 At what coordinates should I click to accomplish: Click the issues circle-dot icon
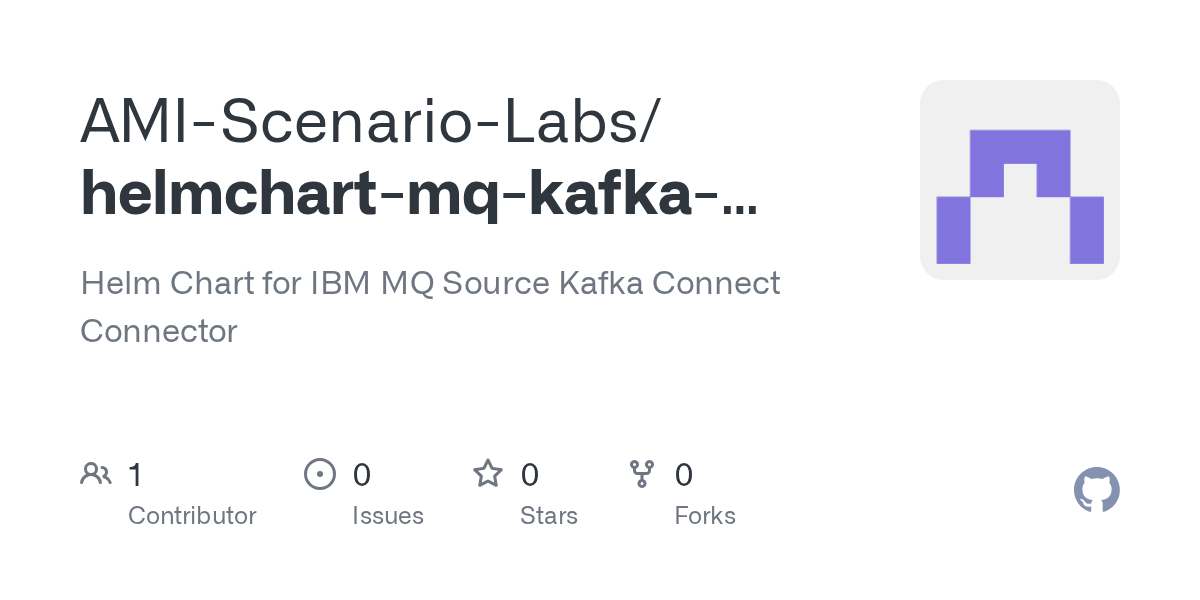[x=319, y=474]
